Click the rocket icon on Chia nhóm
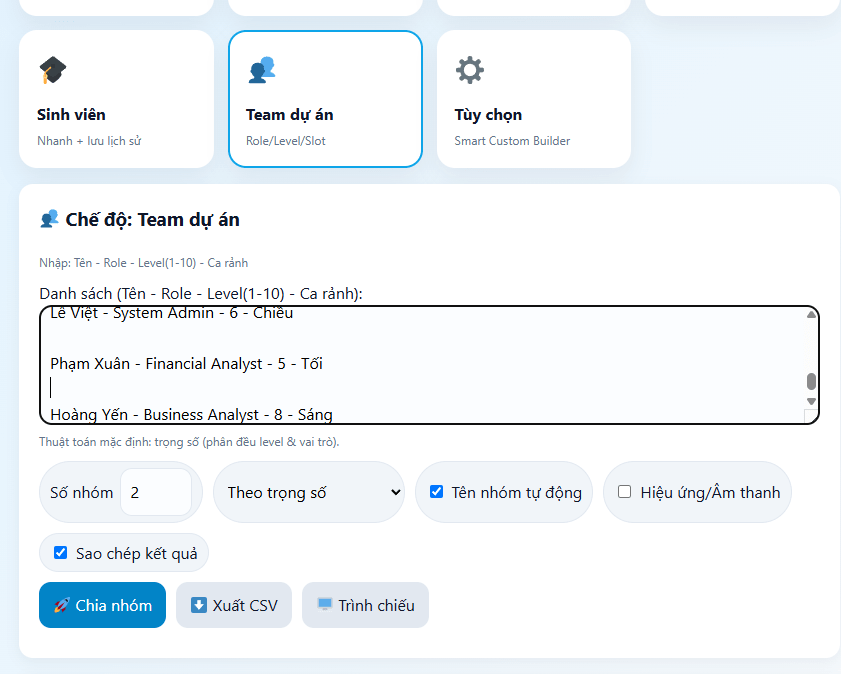The width and height of the screenshot is (841, 674). (x=61, y=605)
